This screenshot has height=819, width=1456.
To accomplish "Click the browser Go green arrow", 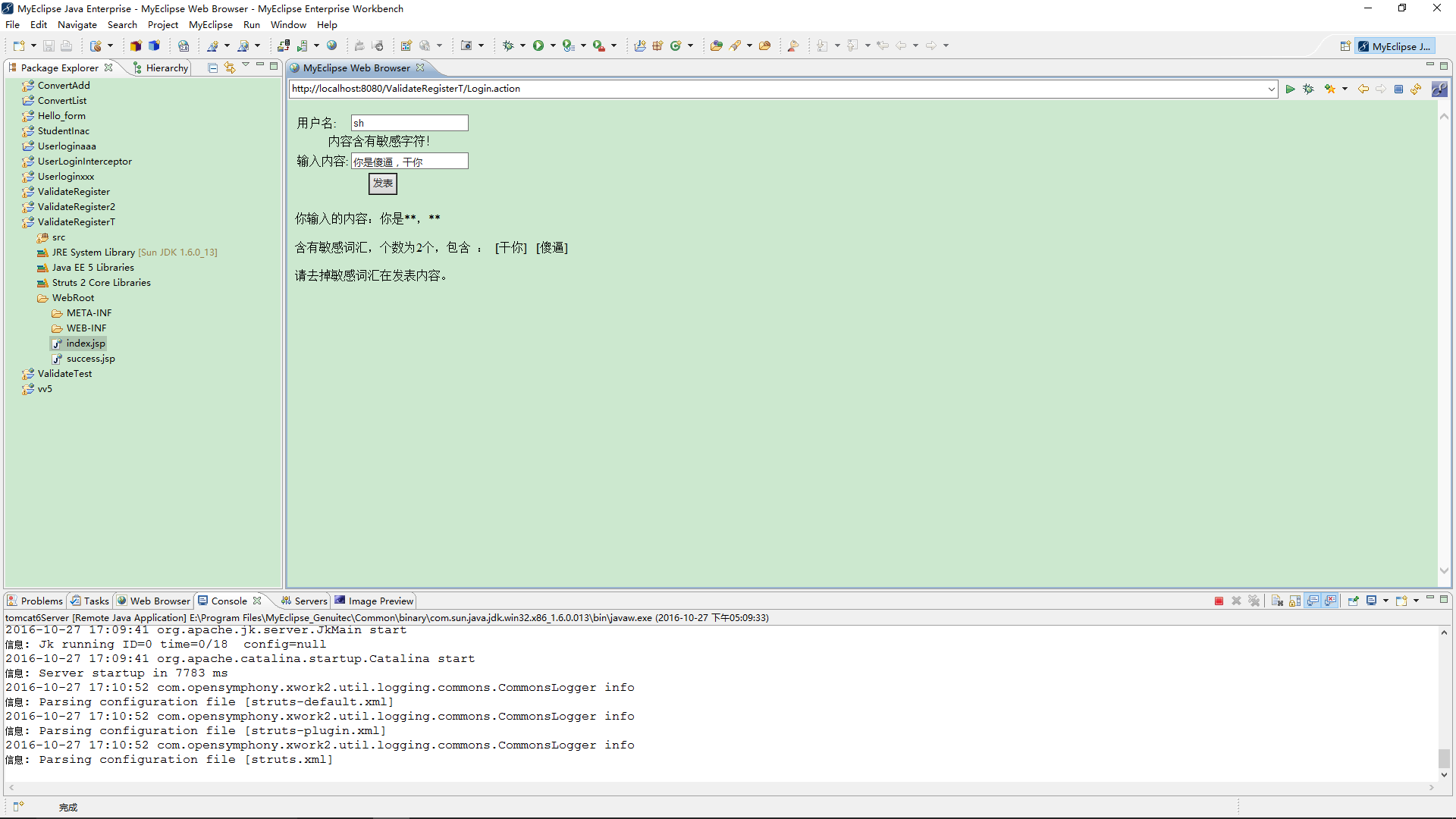I will point(1290,89).
